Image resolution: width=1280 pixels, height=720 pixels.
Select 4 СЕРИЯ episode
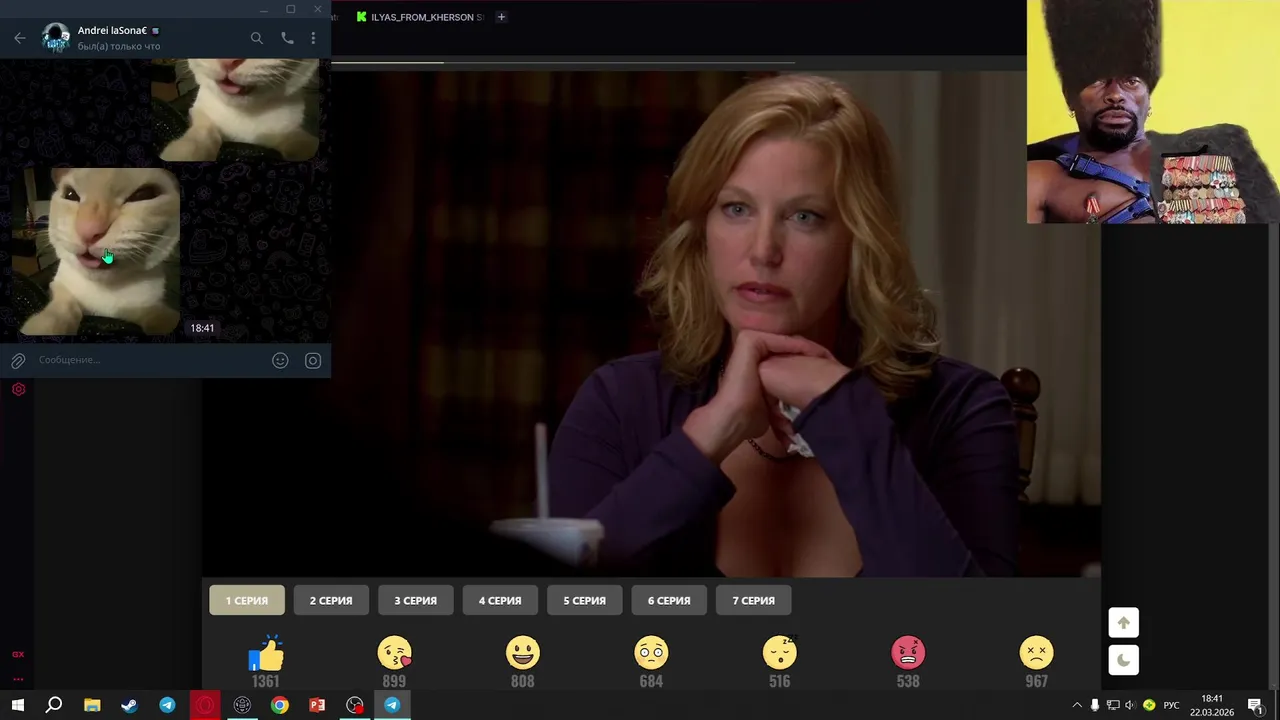tap(500, 600)
